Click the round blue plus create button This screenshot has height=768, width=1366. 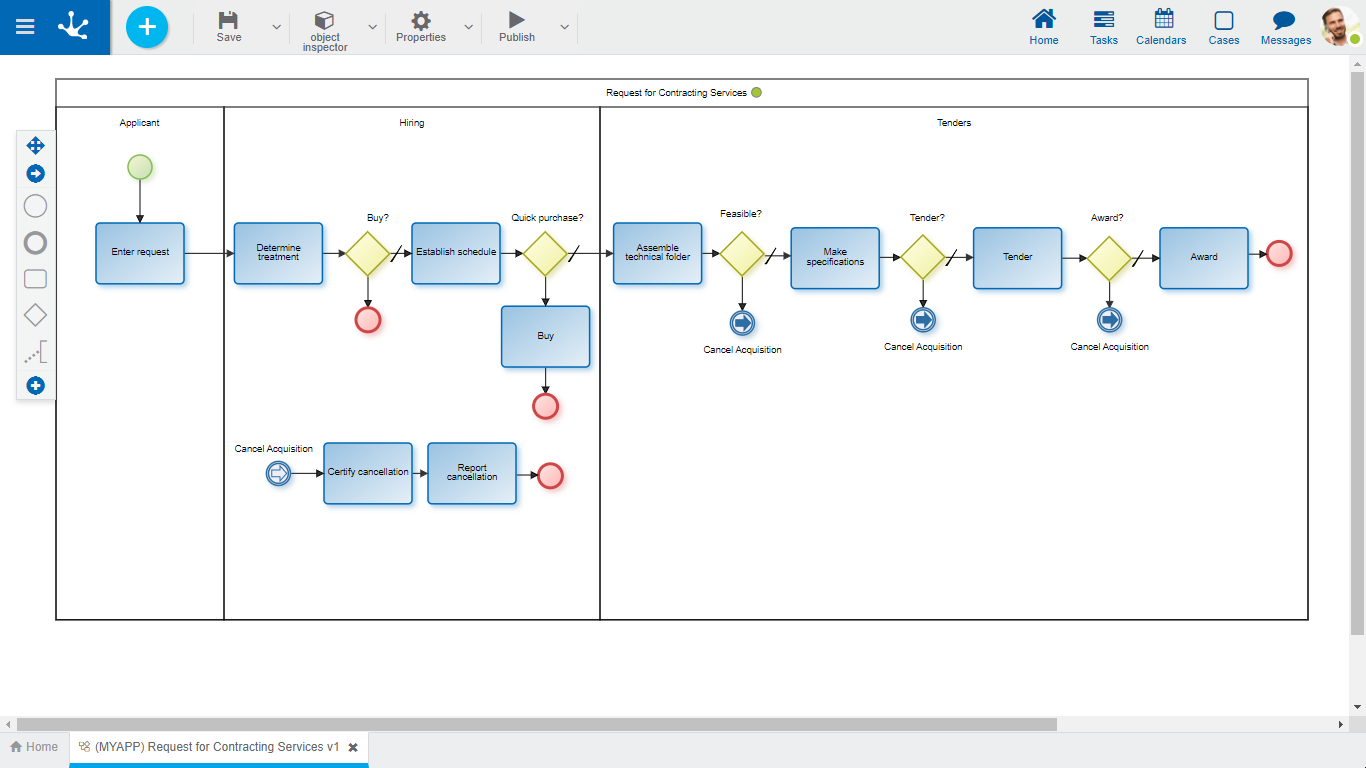(147, 27)
